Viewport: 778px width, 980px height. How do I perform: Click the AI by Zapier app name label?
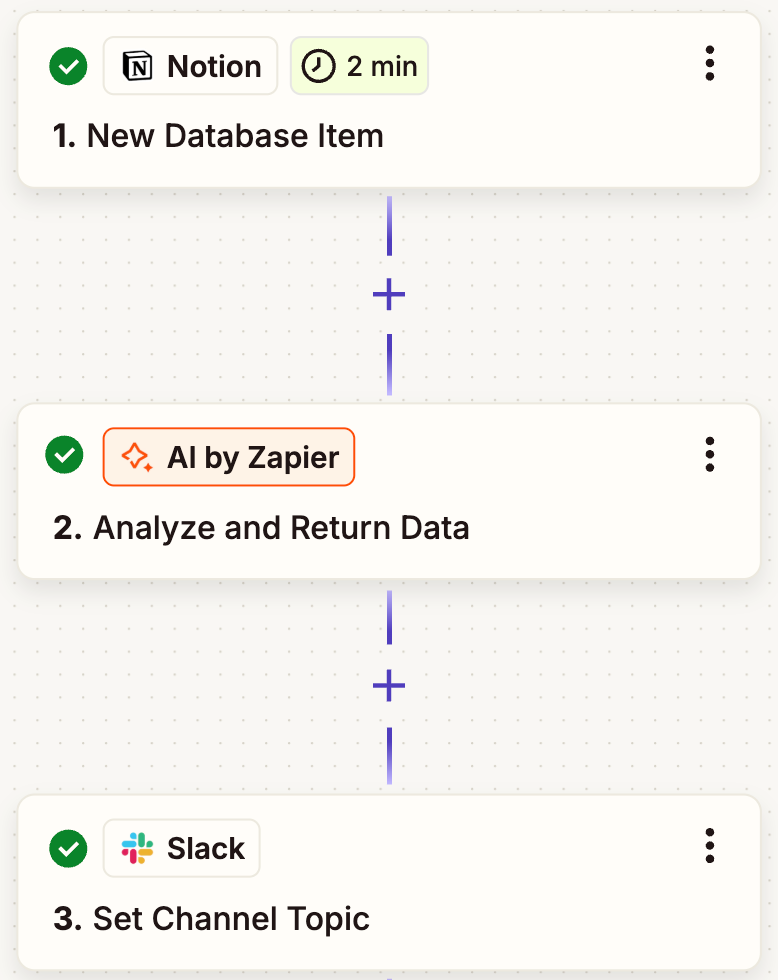pos(253,458)
